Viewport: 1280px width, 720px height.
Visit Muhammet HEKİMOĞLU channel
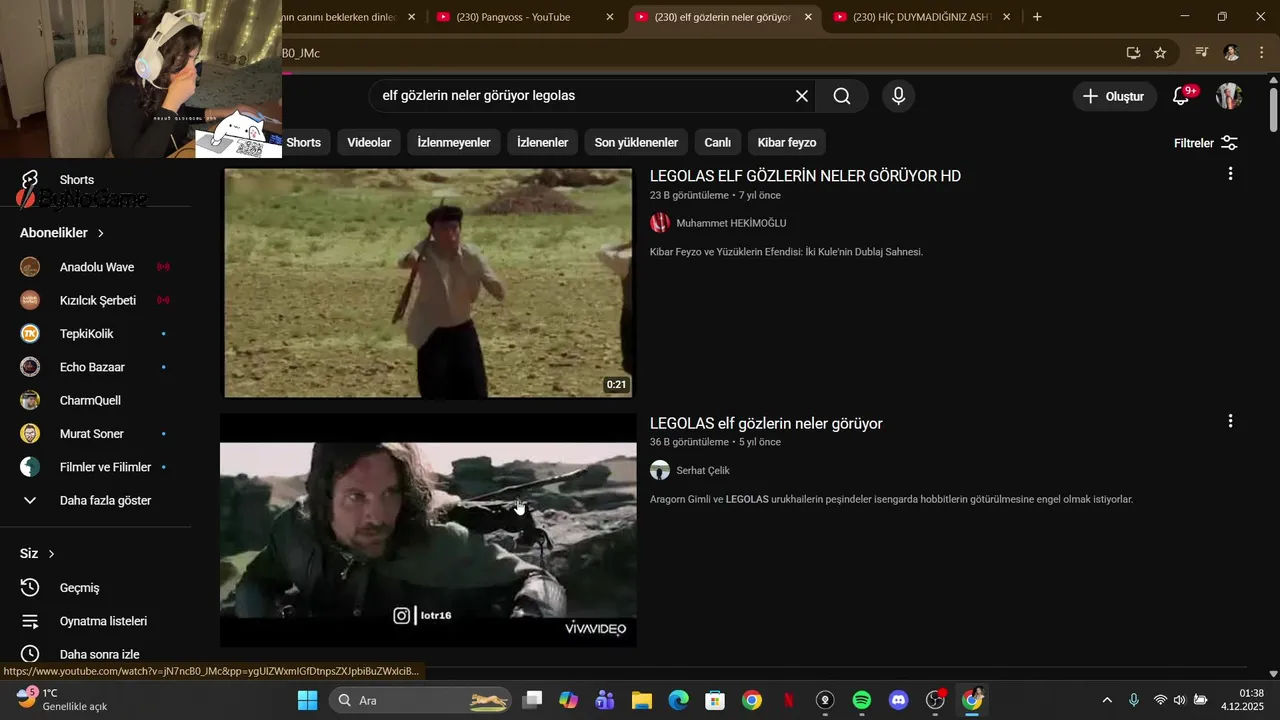pyautogui.click(x=731, y=223)
